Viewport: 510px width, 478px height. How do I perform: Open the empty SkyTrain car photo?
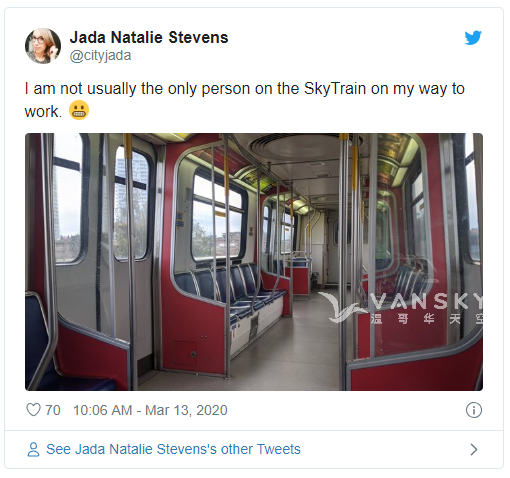pos(254,262)
